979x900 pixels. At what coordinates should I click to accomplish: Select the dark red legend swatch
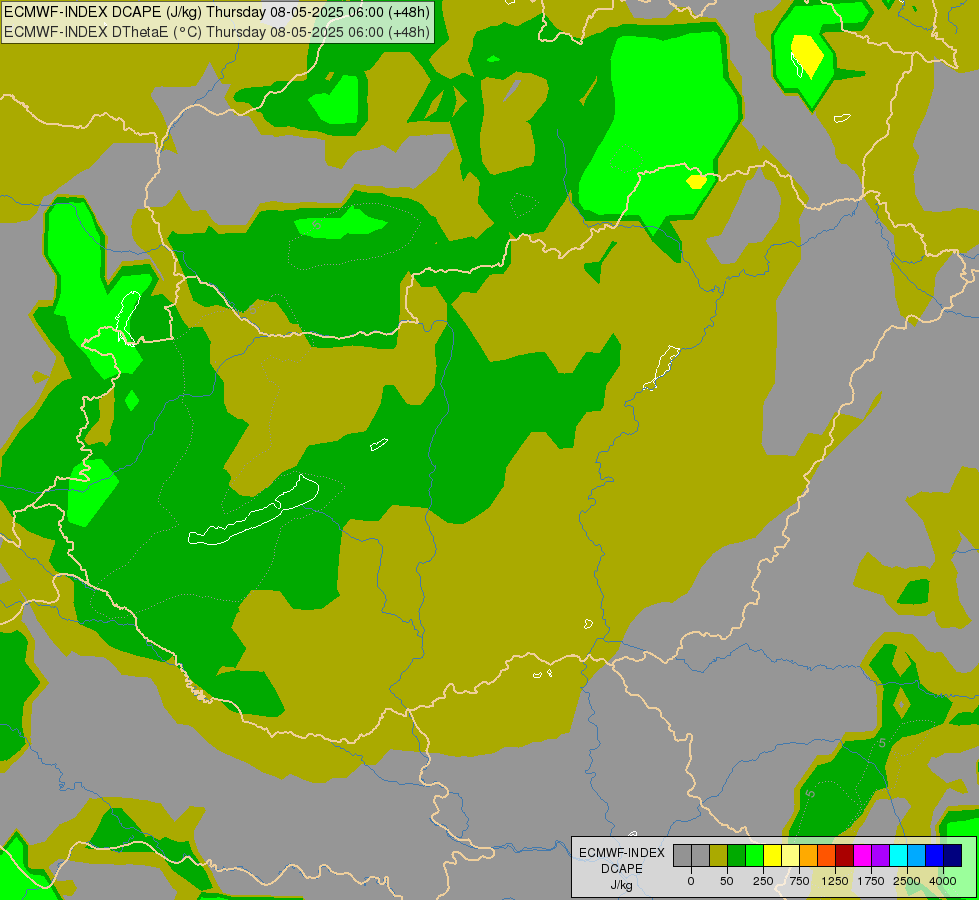tap(845, 855)
